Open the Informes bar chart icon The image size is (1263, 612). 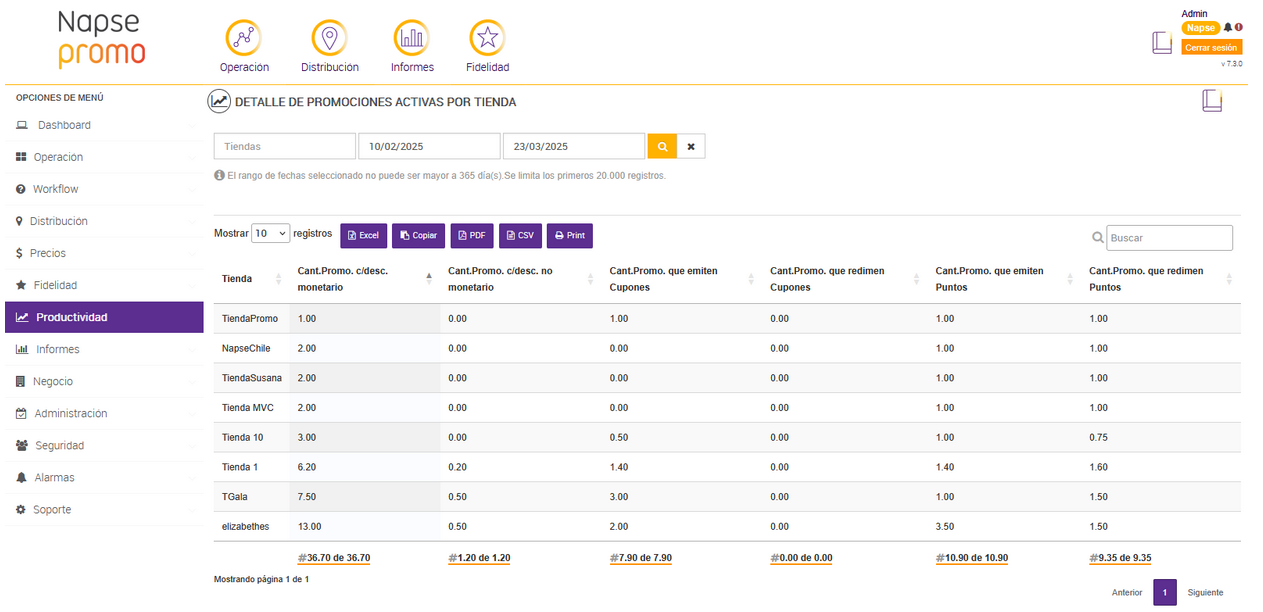coord(412,38)
